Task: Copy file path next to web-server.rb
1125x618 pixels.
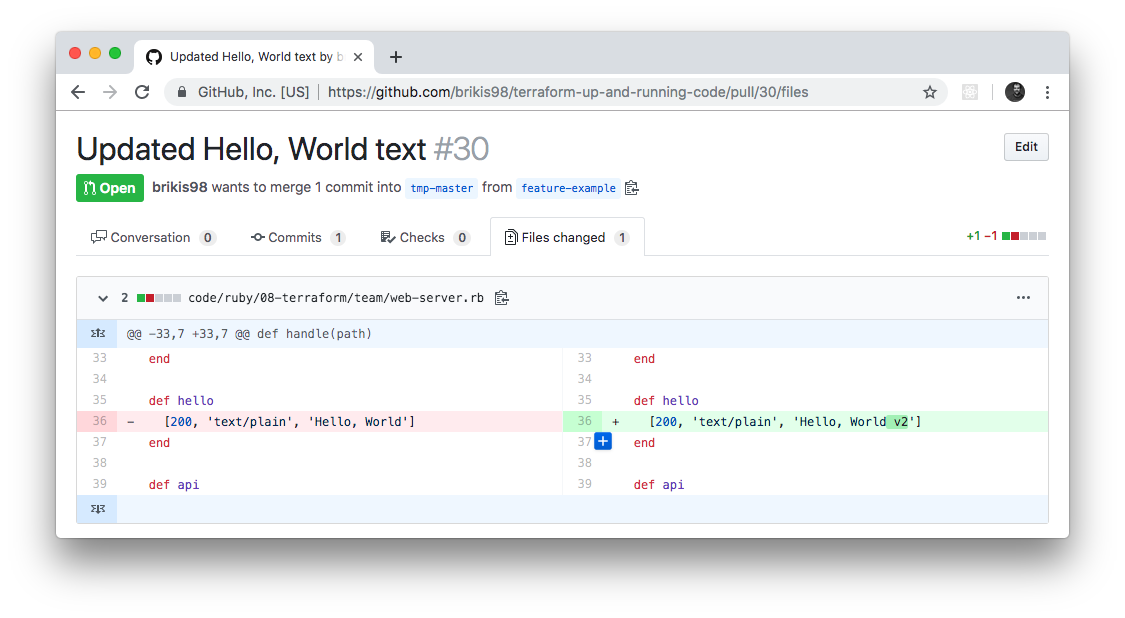Action: point(502,297)
